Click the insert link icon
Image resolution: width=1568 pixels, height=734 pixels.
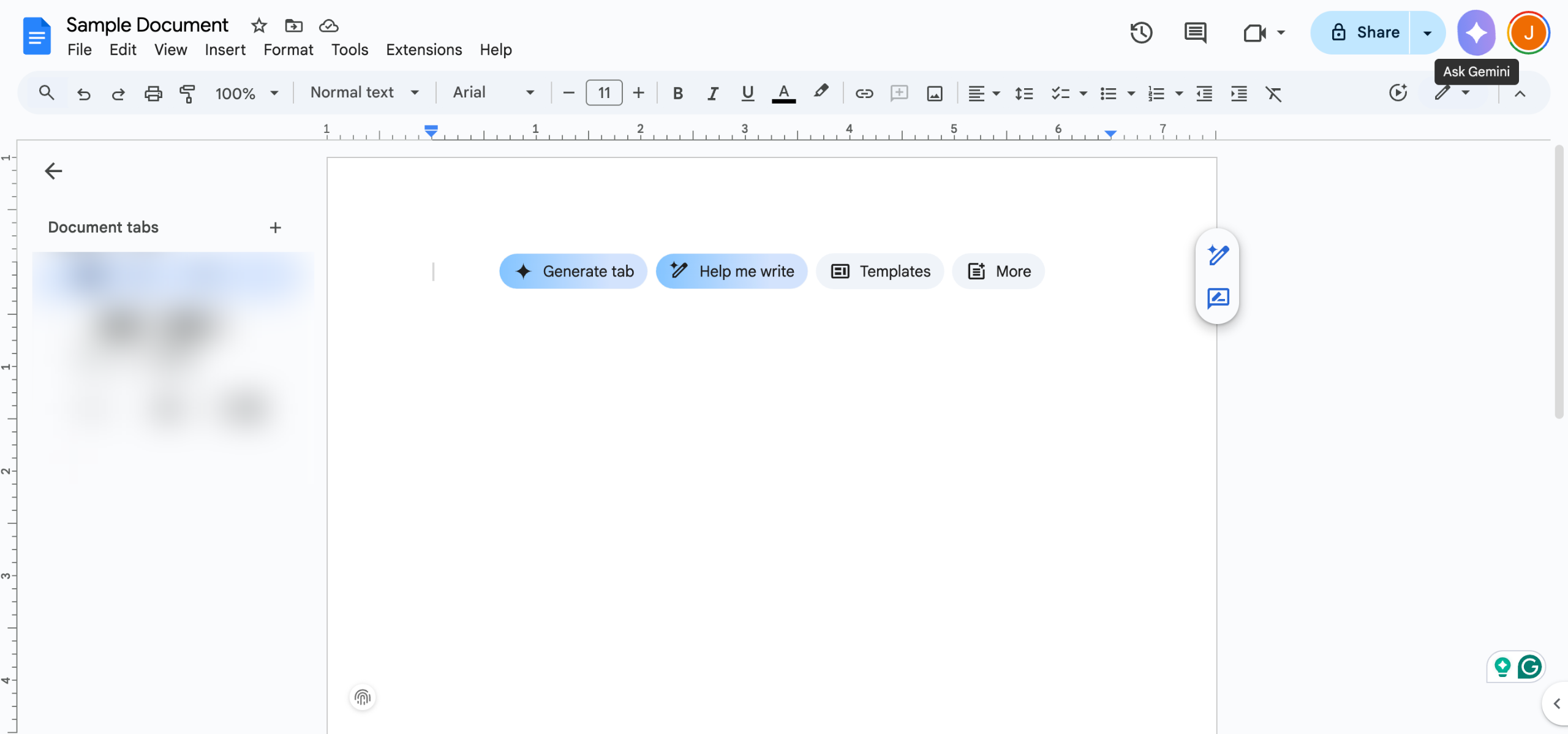click(864, 93)
